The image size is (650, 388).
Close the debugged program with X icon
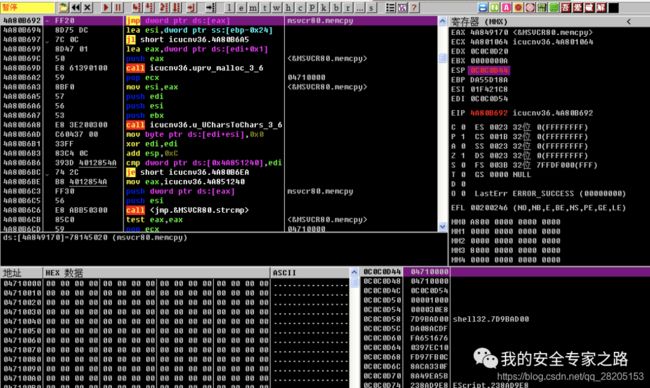pyautogui.click(x=87, y=7)
